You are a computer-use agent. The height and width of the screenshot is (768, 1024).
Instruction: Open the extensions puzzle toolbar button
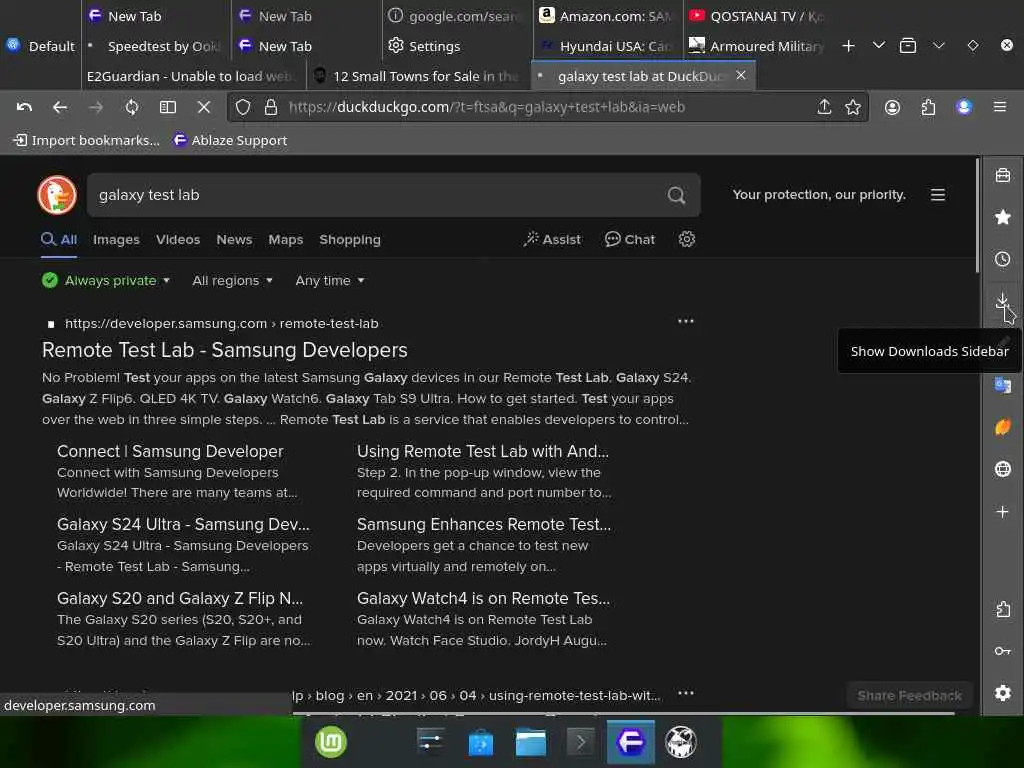(928, 107)
